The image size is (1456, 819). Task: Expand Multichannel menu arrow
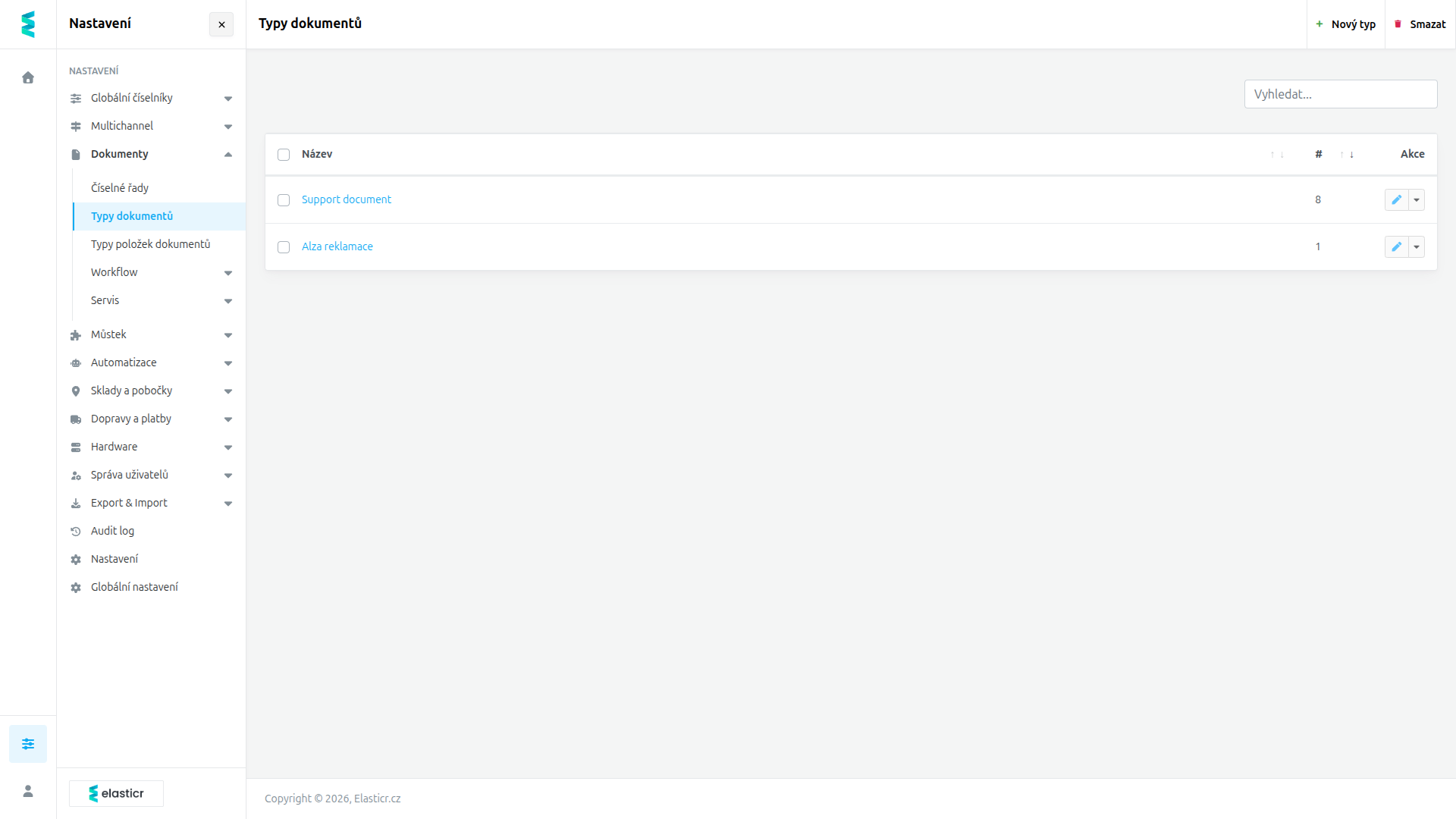click(x=228, y=127)
